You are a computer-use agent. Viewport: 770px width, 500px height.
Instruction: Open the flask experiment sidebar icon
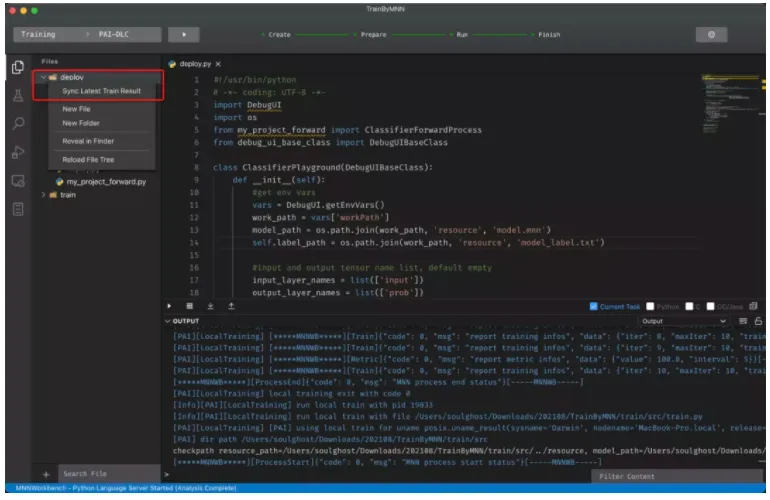tap(18, 95)
